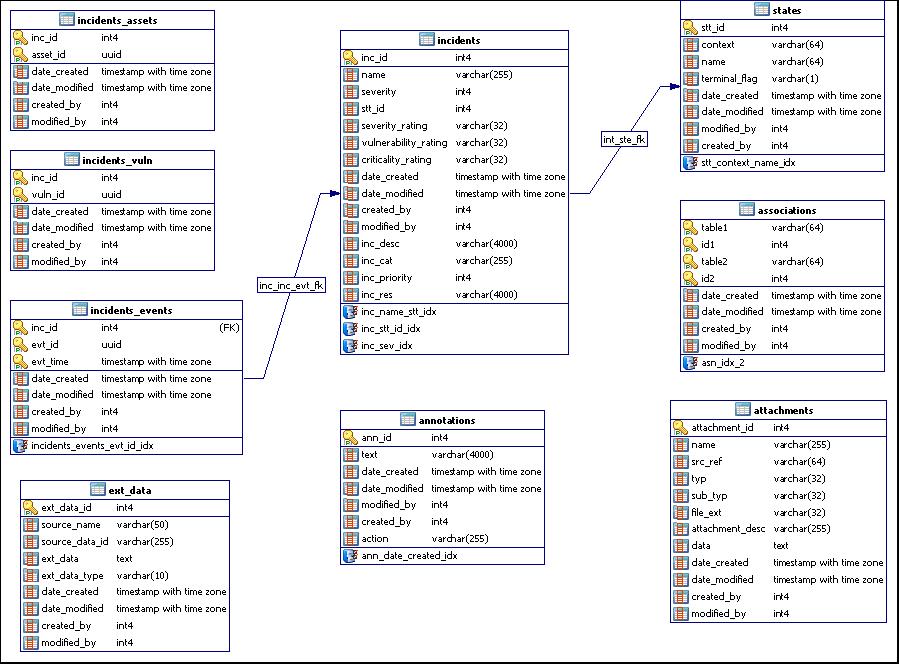Select the primary key icon next to stt_id
899x664 pixels.
691,28
